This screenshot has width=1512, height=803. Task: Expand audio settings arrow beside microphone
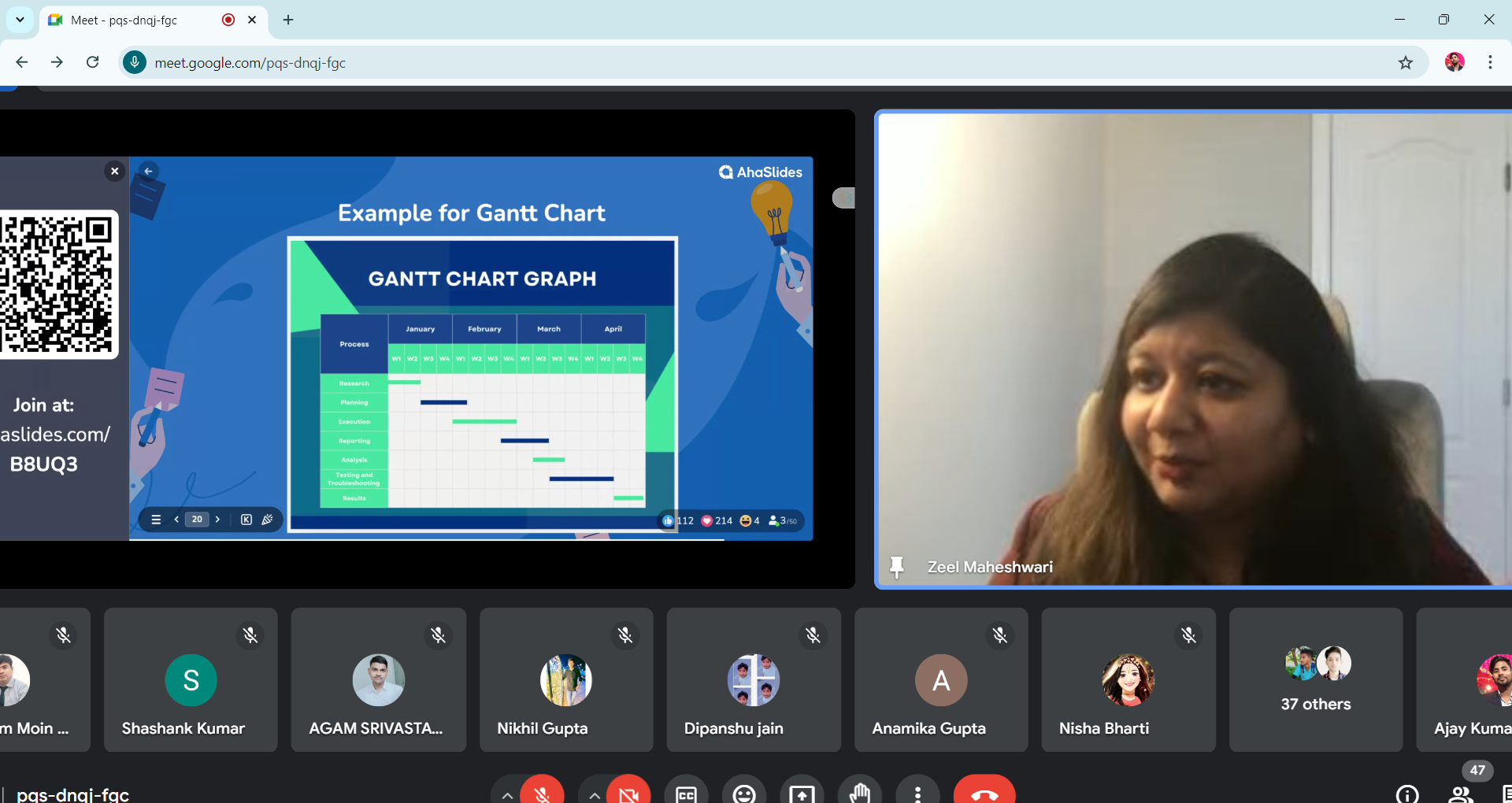[x=507, y=795]
